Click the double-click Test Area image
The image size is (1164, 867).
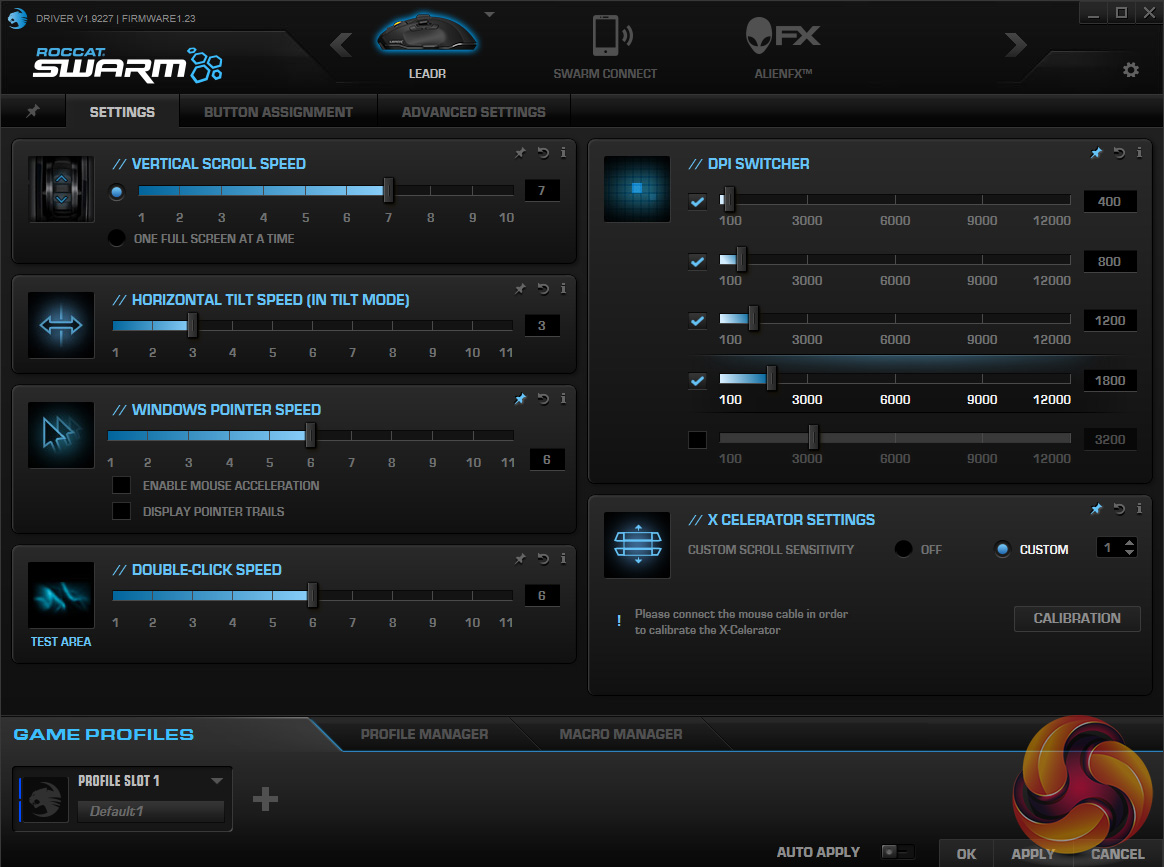61,595
